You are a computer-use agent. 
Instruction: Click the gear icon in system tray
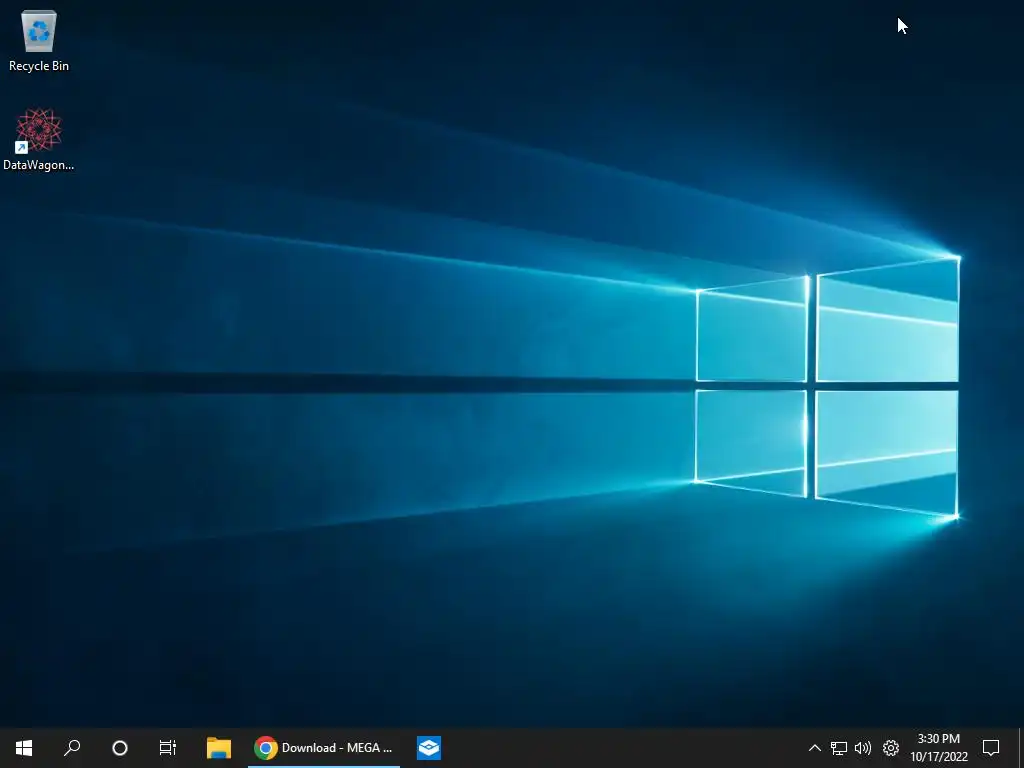pos(891,748)
